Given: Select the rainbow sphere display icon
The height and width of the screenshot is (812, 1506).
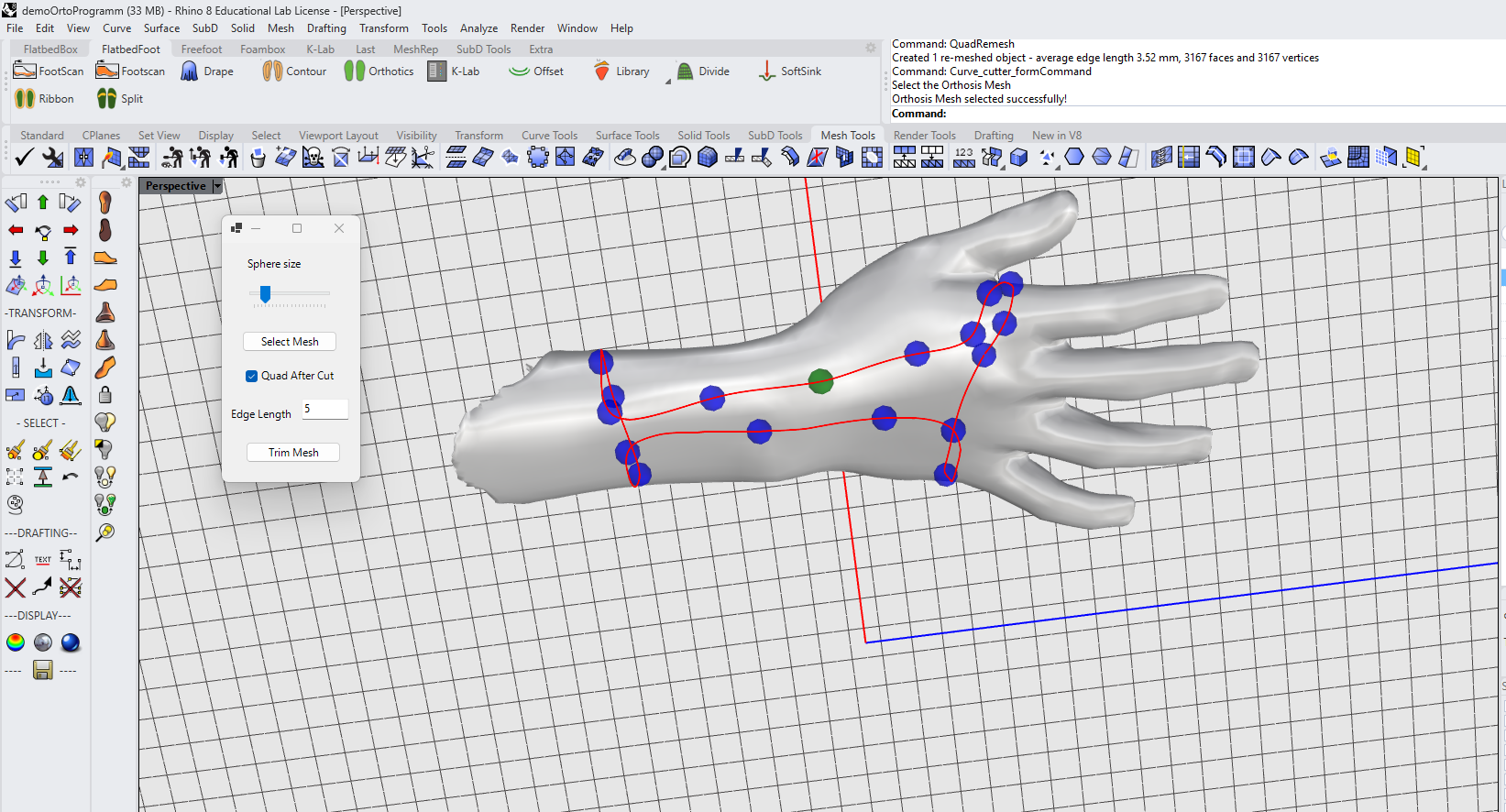Looking at the screenshot, I should point(16,642).
